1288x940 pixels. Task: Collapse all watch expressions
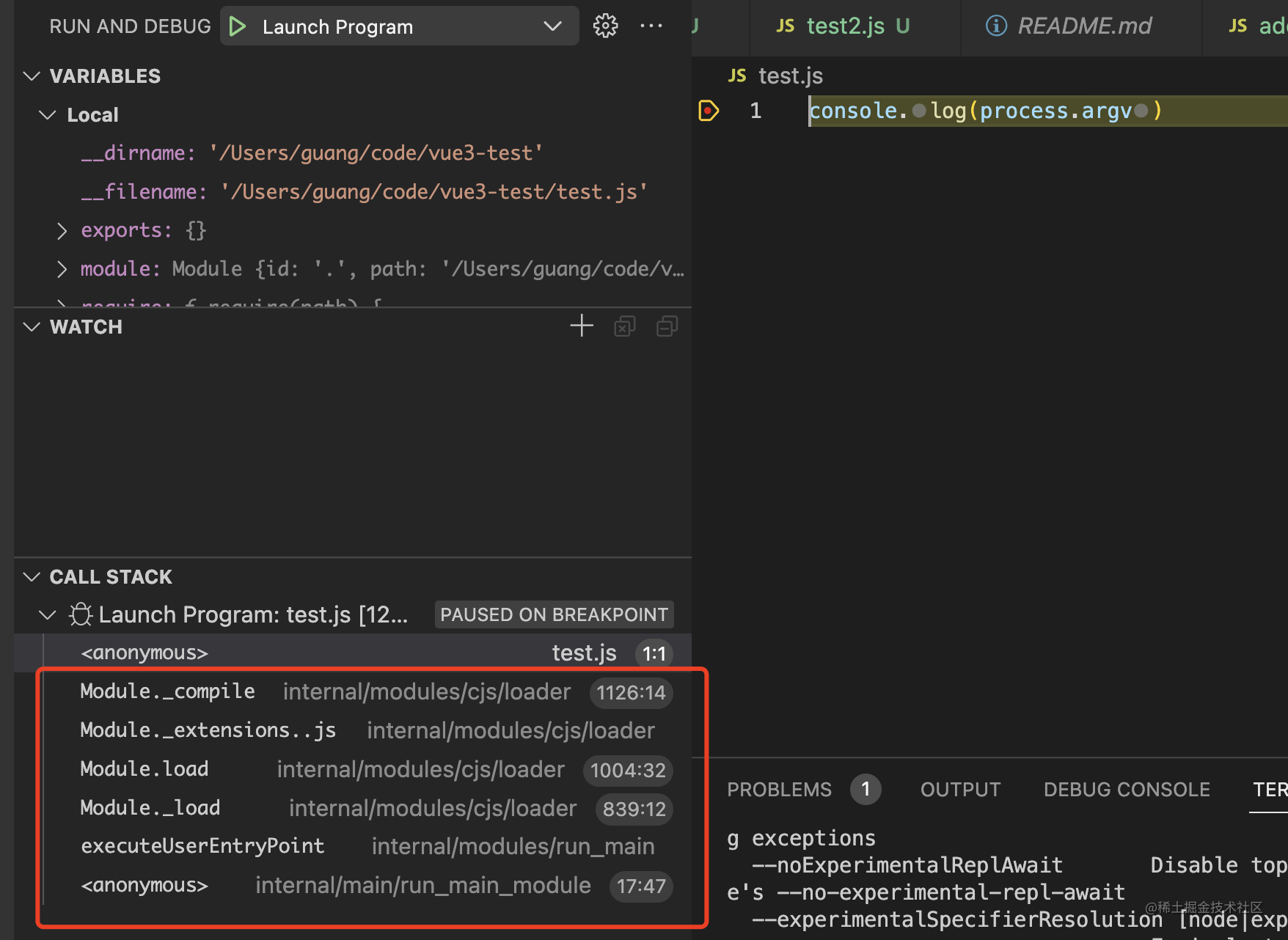tap(667, 326)
